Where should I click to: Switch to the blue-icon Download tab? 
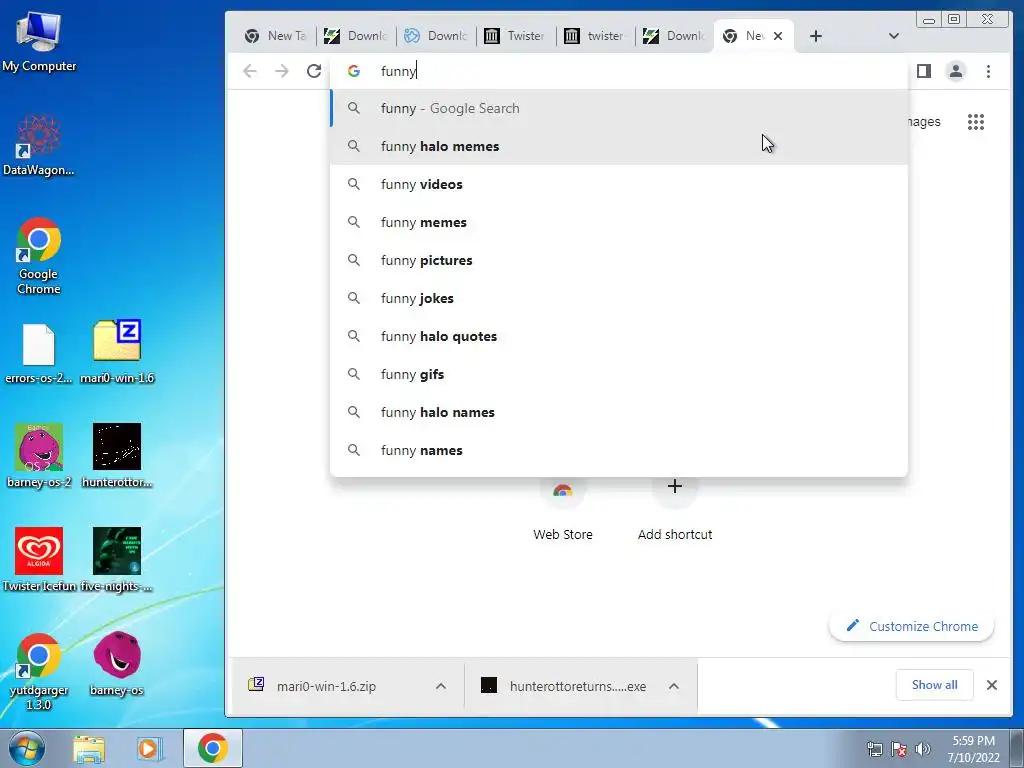(x=436, y=36)
